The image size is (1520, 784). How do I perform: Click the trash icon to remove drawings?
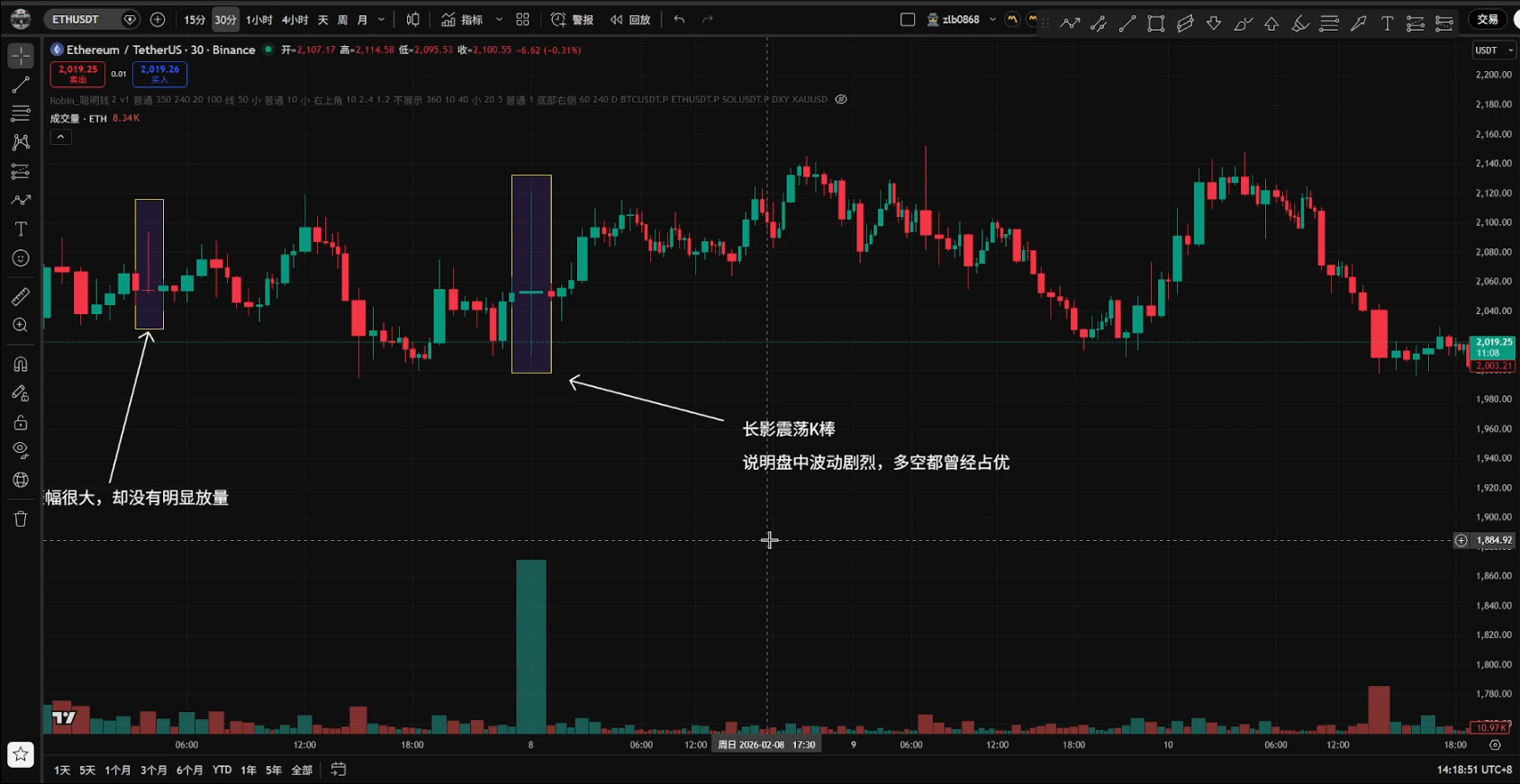[x=21, y=518]
